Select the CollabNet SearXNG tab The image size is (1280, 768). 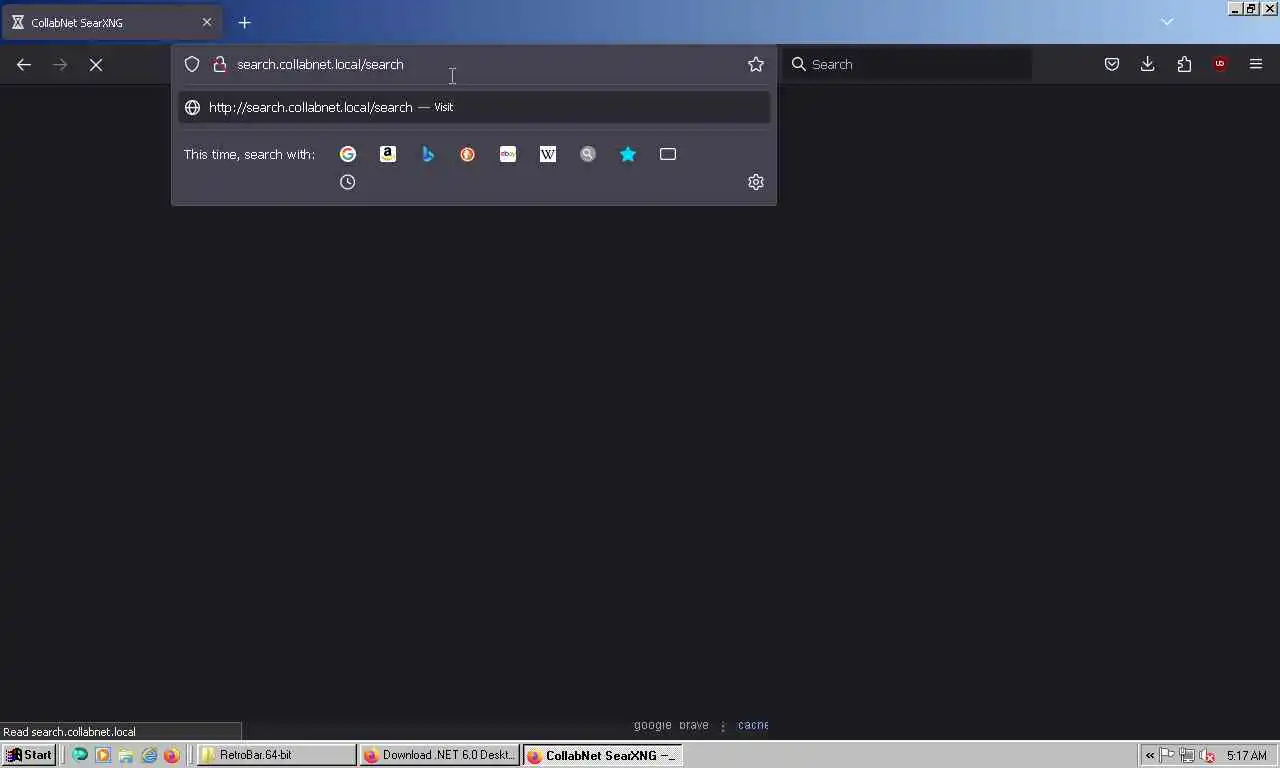pyautogui.click(x=110, y=22)
